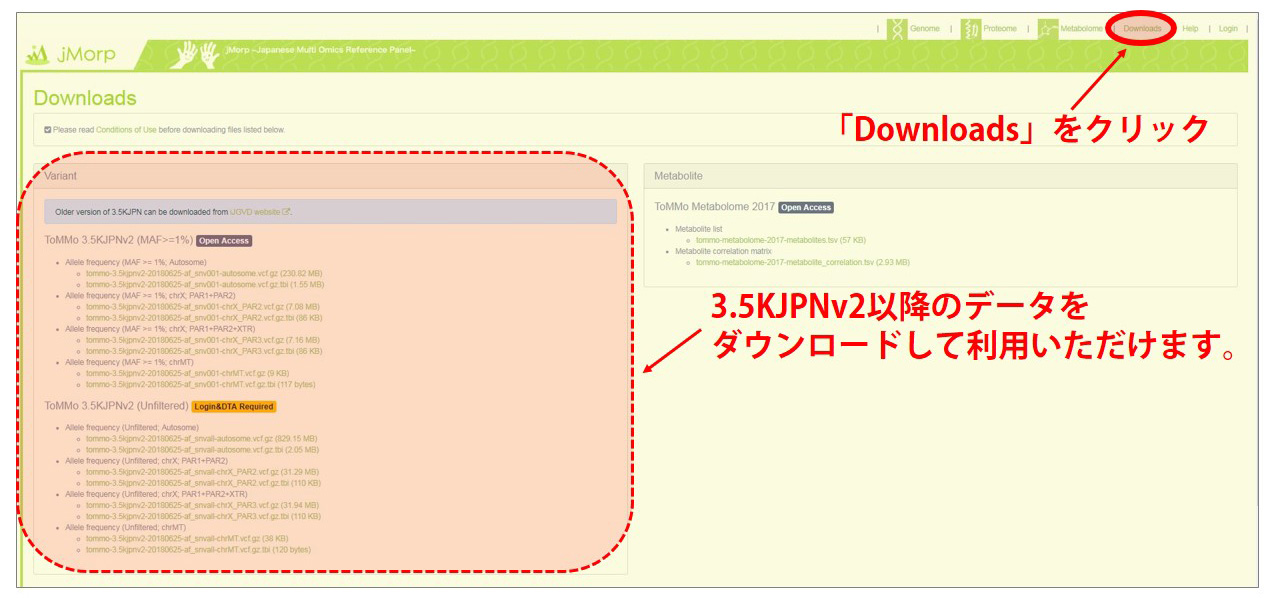The height and width of the screenshot is (598, 1280).
Task: Open the Conditions of Use link
Action: pos(126,130)
